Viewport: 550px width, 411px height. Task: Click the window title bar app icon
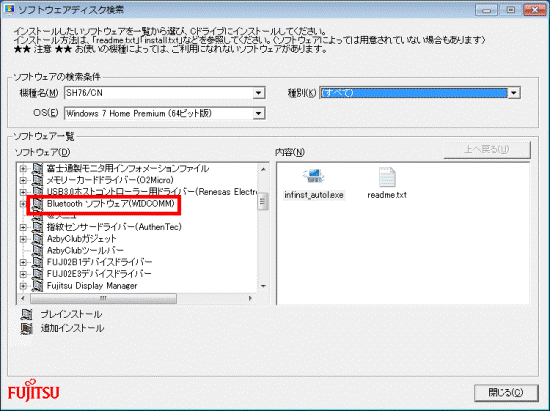pos(9,9)
